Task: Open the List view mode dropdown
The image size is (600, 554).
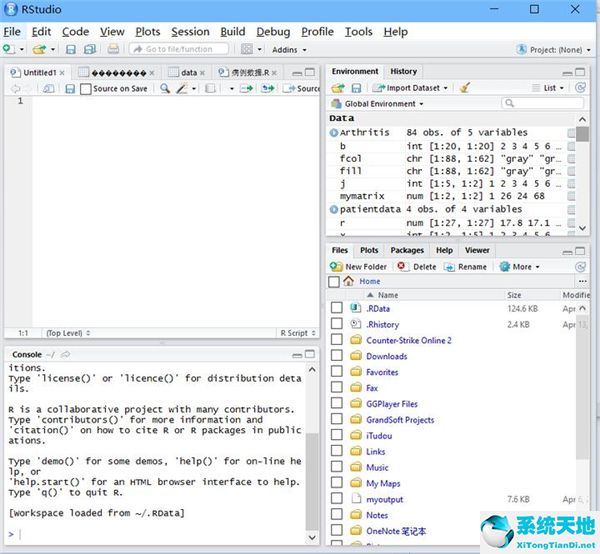Action: [x=548, y=88]
